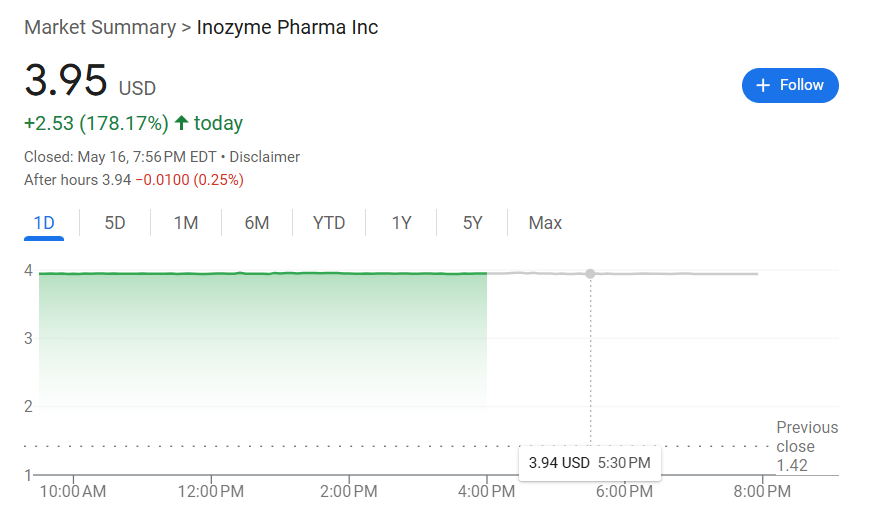Click the 3.94 USD 5:30 PM tooltip

590,463
